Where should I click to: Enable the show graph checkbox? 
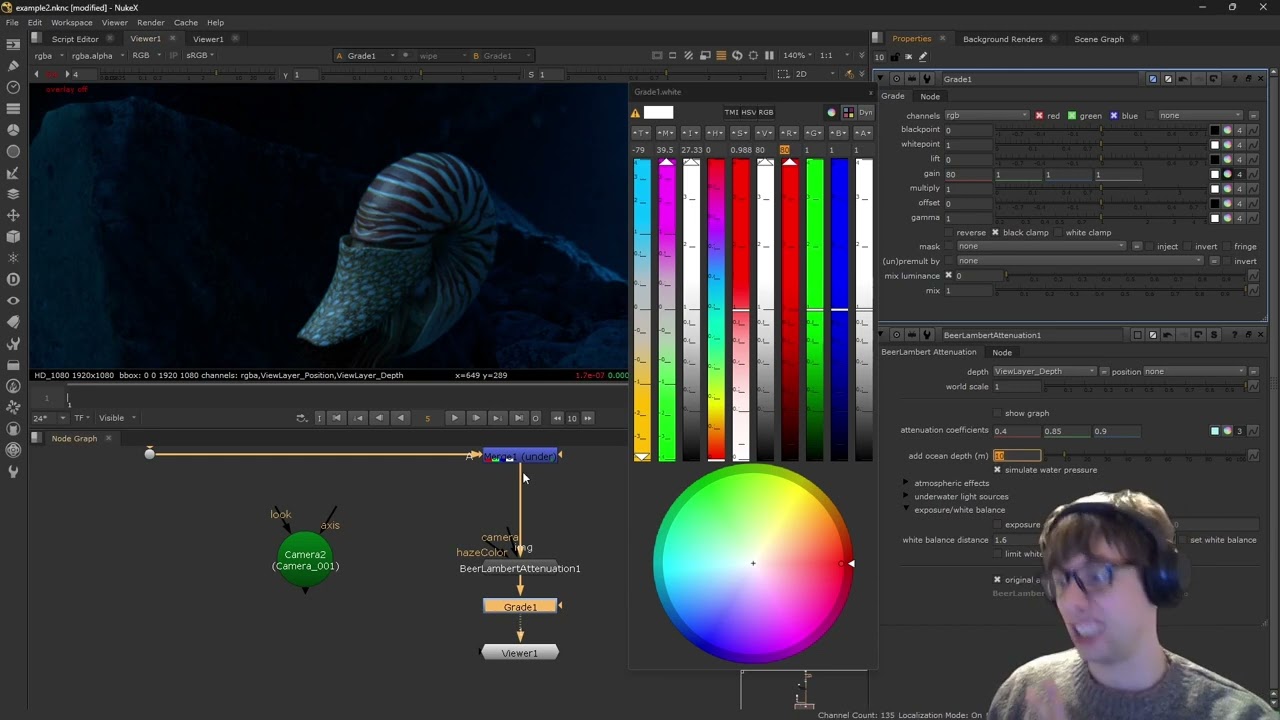pyautogui.click(x=997, y=413)
